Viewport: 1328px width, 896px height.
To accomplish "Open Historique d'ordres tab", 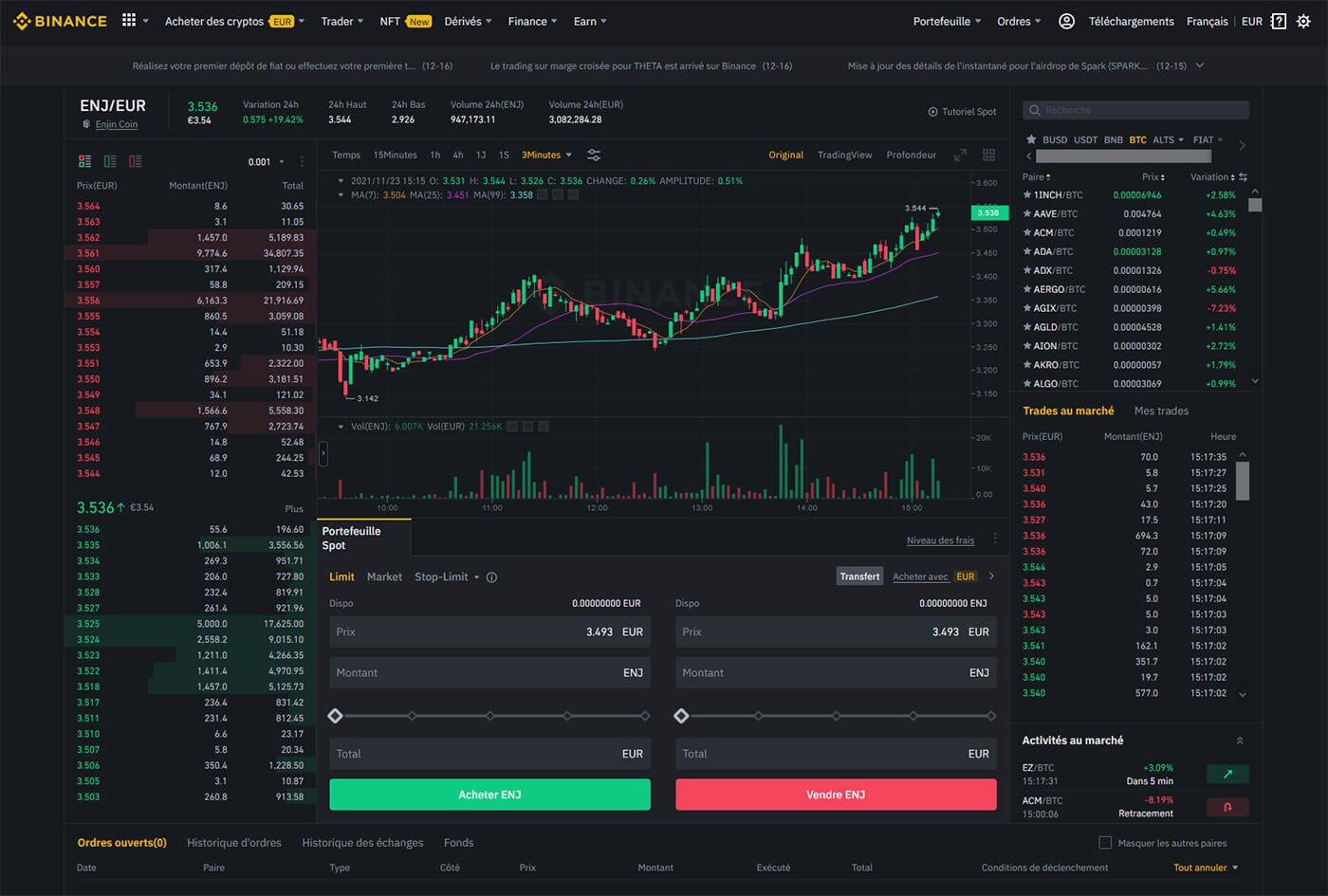I will (x=234, y=843).
